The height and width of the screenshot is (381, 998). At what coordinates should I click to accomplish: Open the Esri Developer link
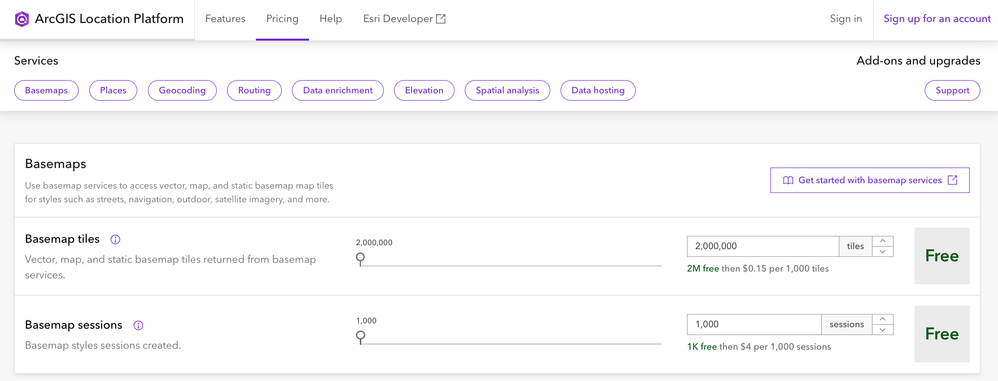coord(404,19)
